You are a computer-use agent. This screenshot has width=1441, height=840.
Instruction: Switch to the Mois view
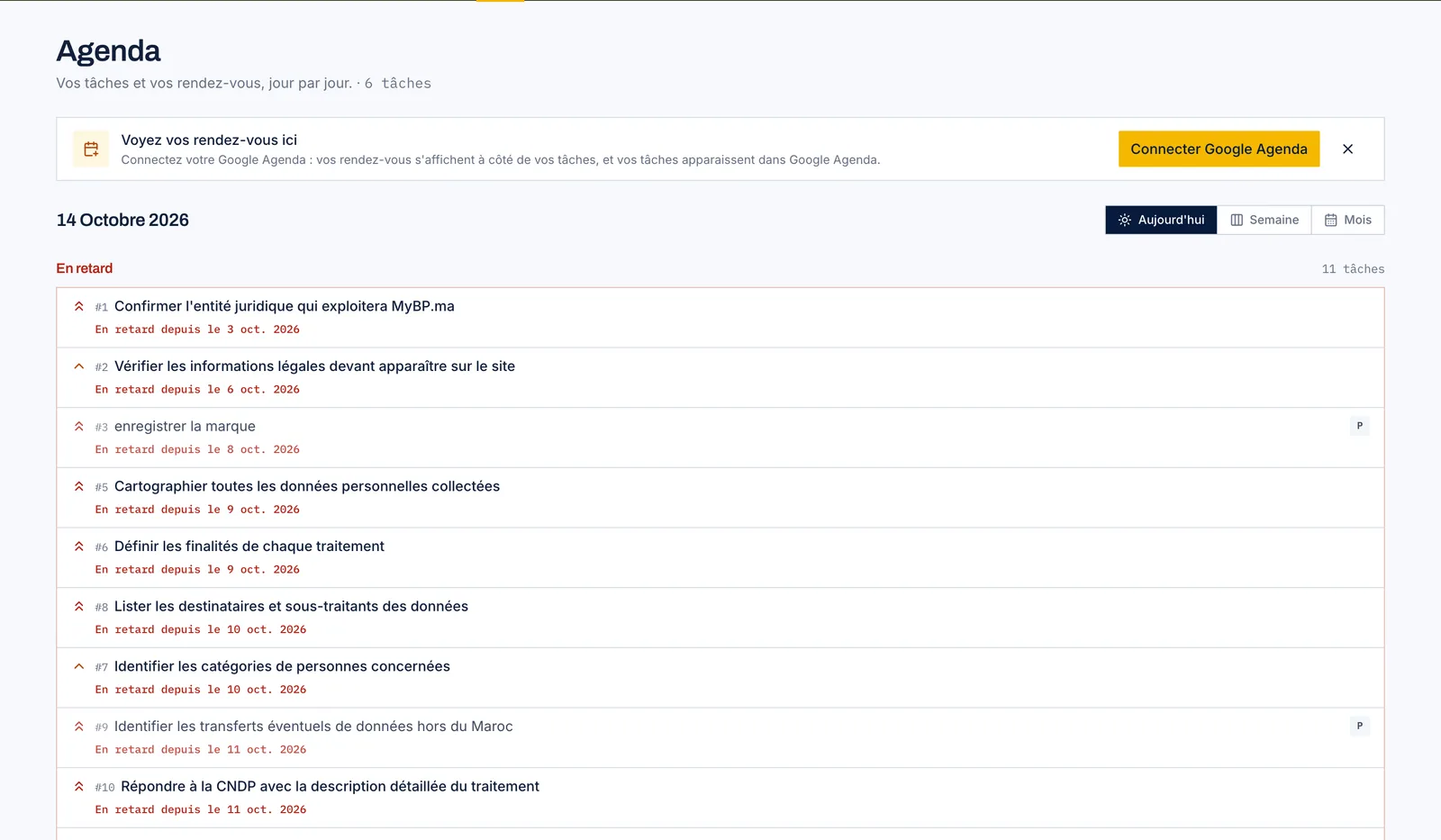coord(1347,220)
